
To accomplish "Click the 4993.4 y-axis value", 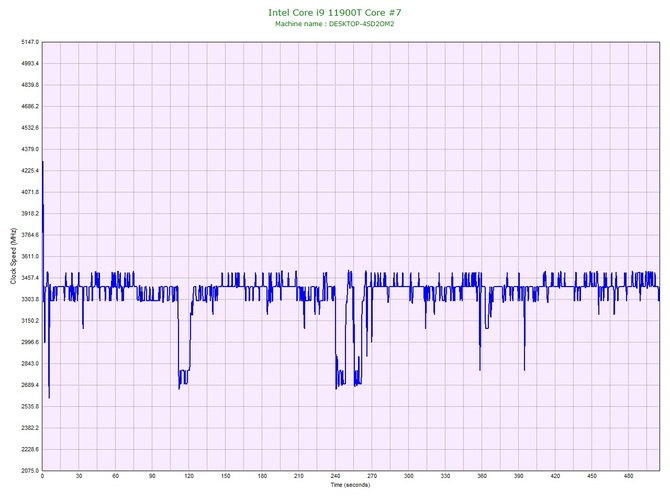I will [x=30, y=64].
